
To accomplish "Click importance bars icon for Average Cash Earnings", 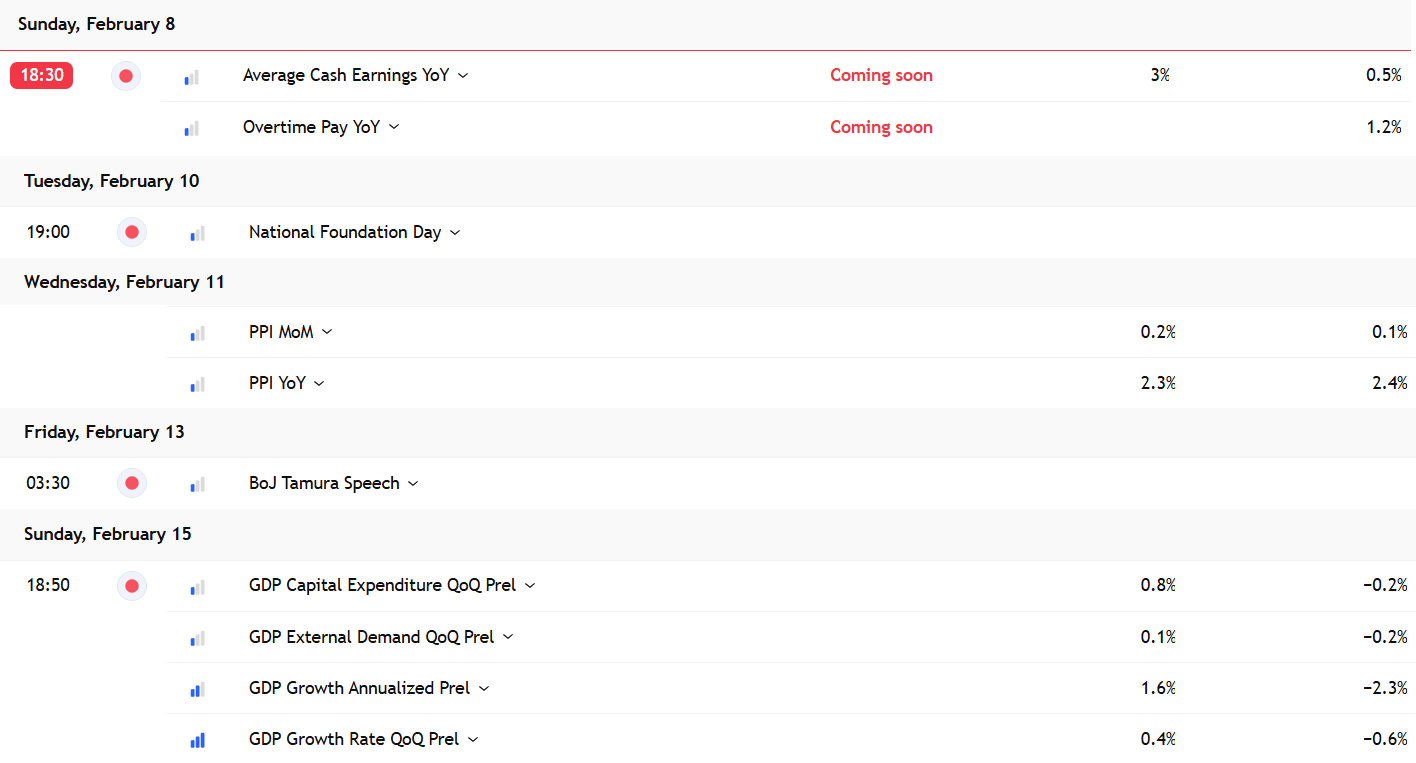I will pos(191,77).
